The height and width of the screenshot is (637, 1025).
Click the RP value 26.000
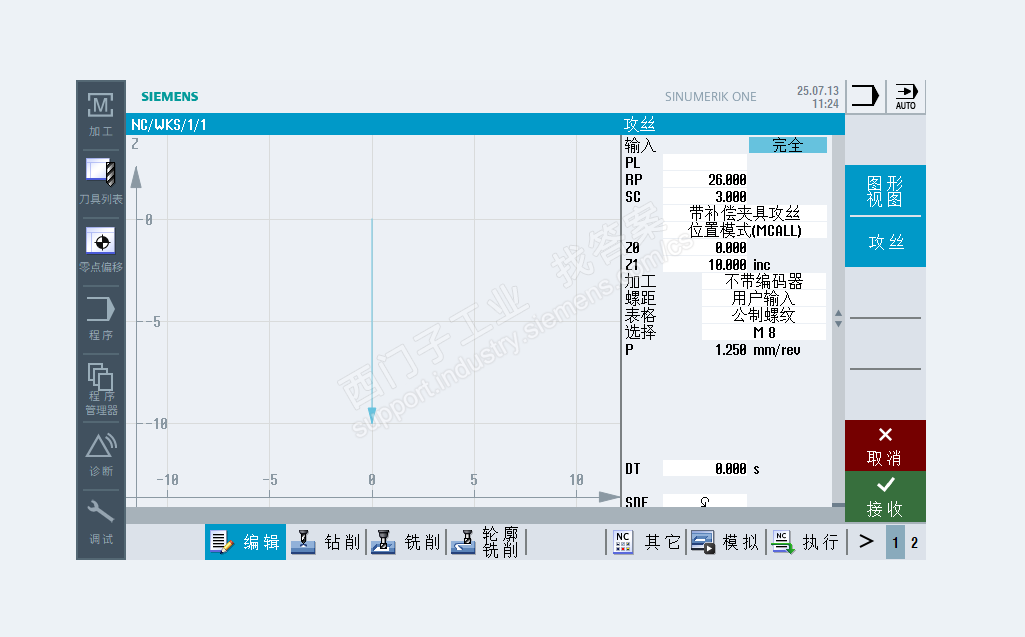point(705,180)
